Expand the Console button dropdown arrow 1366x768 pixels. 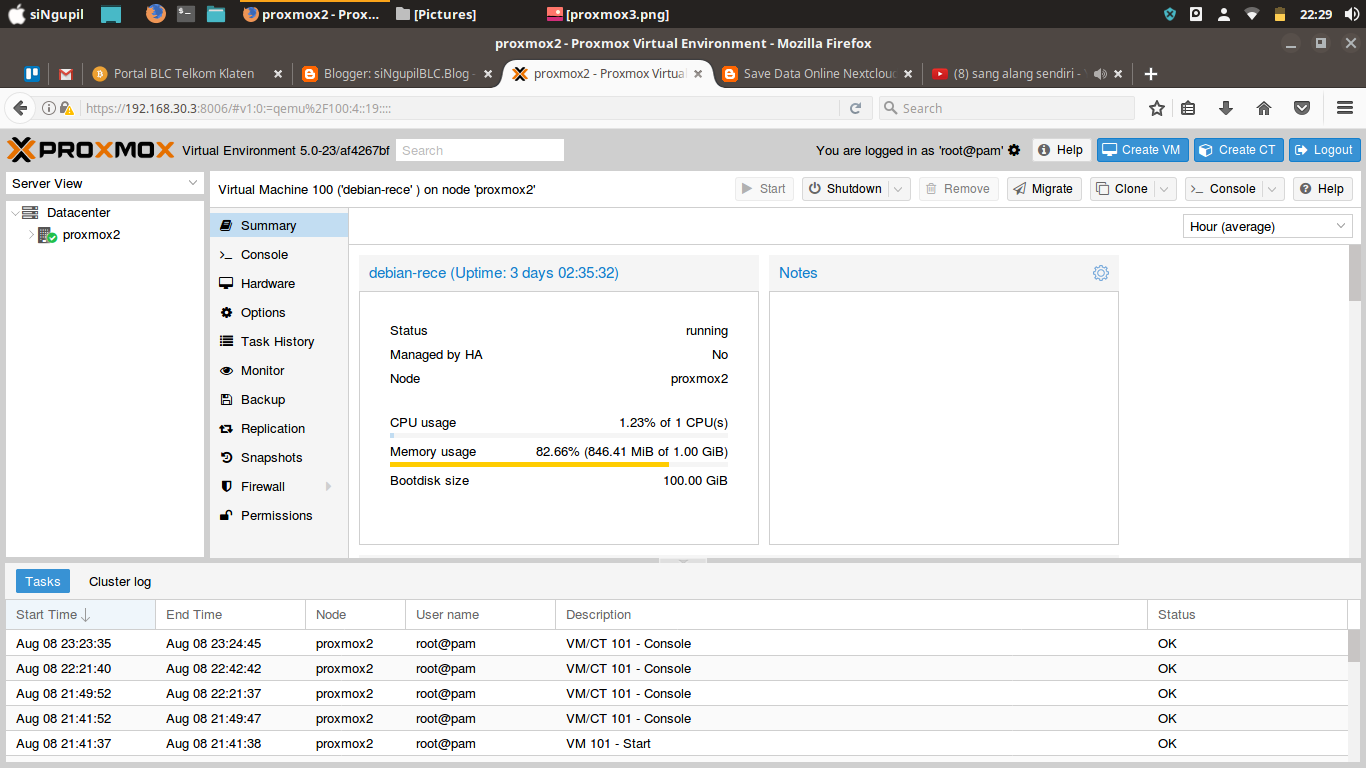coord(1272,189)
